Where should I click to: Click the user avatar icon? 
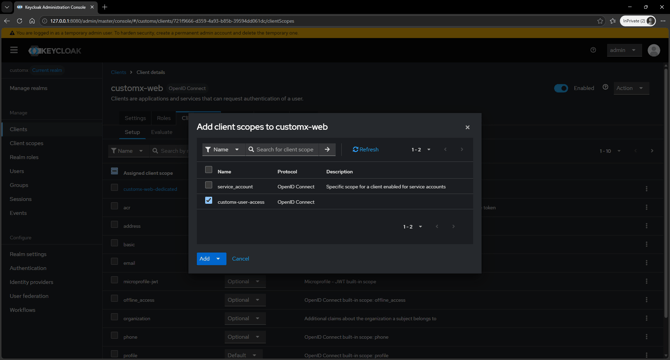tap(654, 50)
